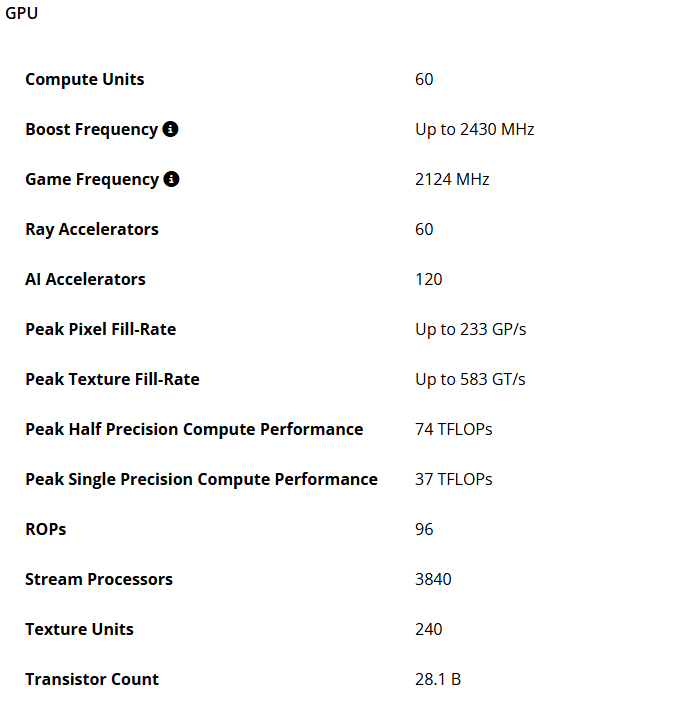Select the Compute Units label
The height and width of the screenshot is (723, 689).
(84, 79)
